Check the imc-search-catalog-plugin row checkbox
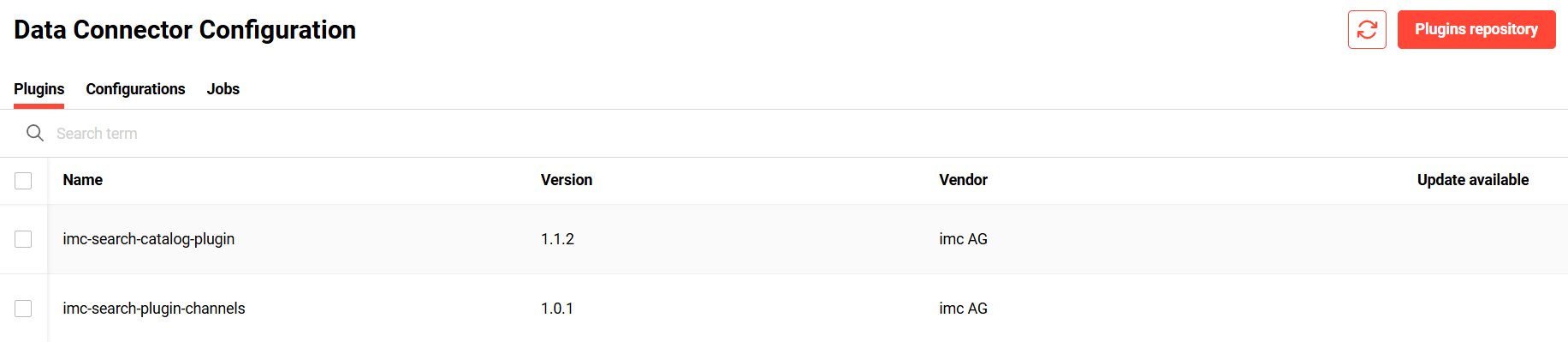Viewport: 1568px width, 342px height. click(x=23, y=239)
